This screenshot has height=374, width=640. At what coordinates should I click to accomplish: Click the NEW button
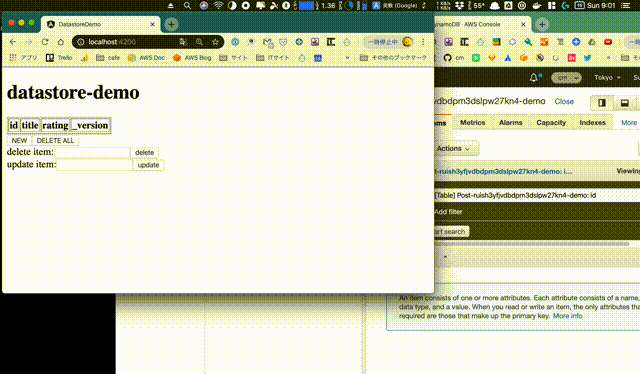click(19, 140)
